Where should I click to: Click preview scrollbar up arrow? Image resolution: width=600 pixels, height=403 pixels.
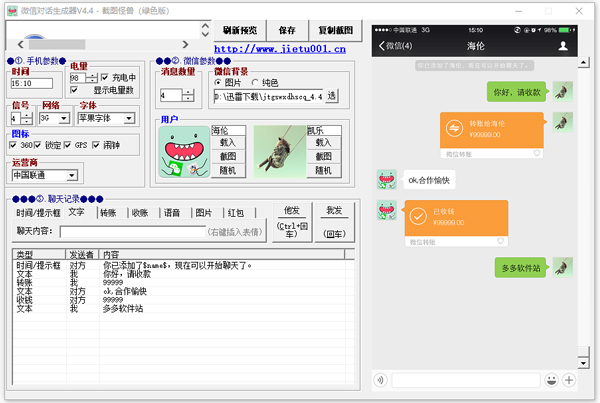(583, 62)
